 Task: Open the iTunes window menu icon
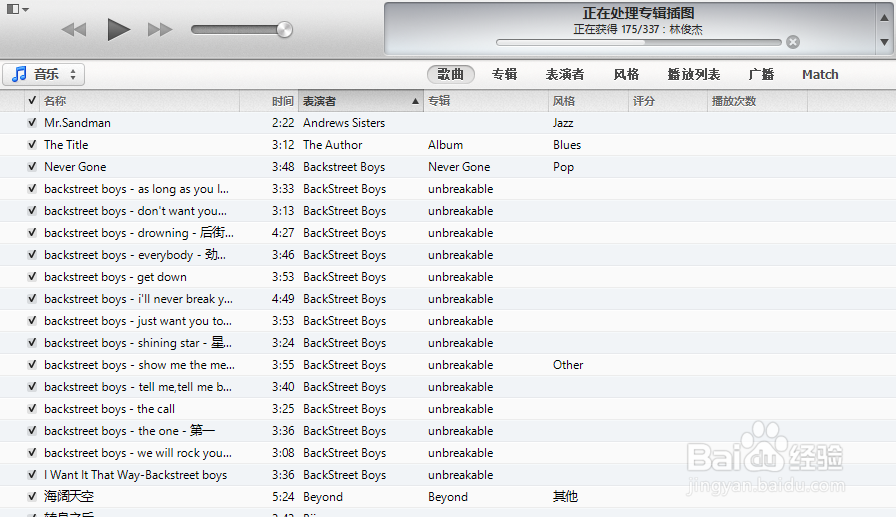click(17, 9)
